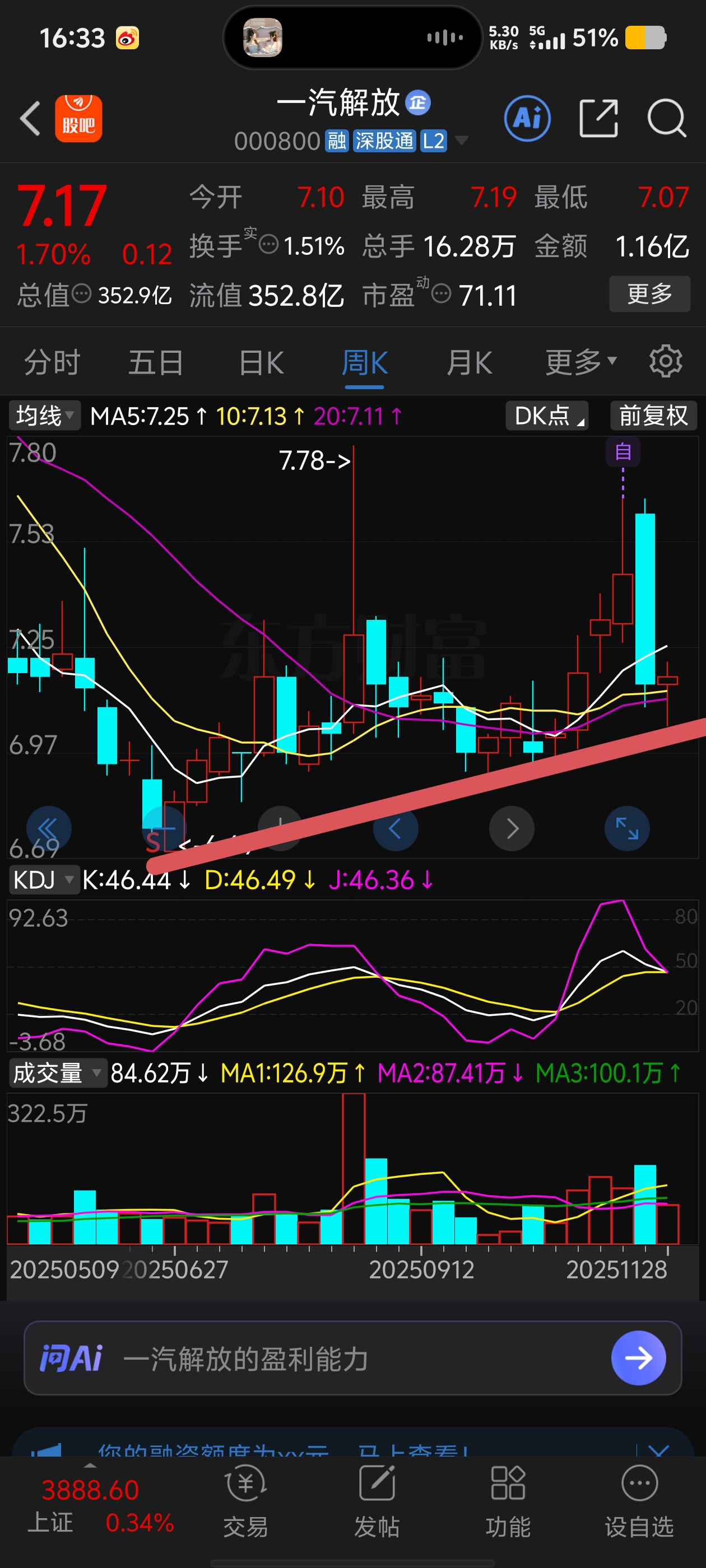The width and height of the screenshot is (706, 1568).
Task: Tap the 7.78 high price label
Action: tap(314, 460)
